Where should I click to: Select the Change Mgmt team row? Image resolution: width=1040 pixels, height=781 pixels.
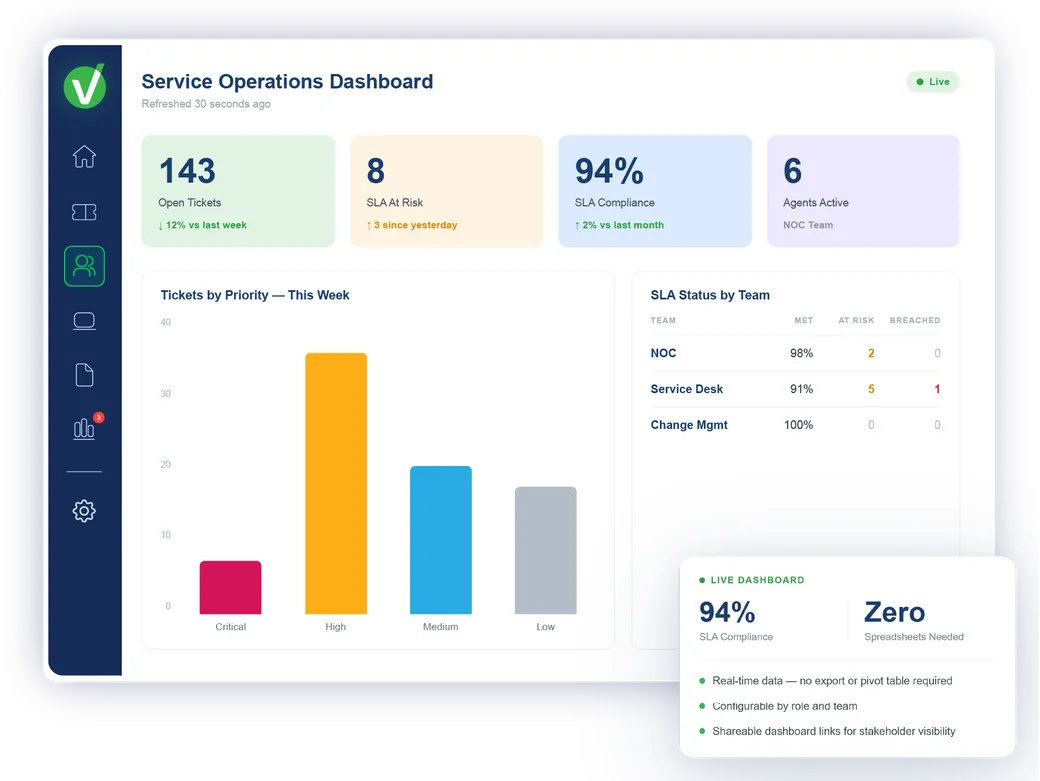click(x=795, y=425)
